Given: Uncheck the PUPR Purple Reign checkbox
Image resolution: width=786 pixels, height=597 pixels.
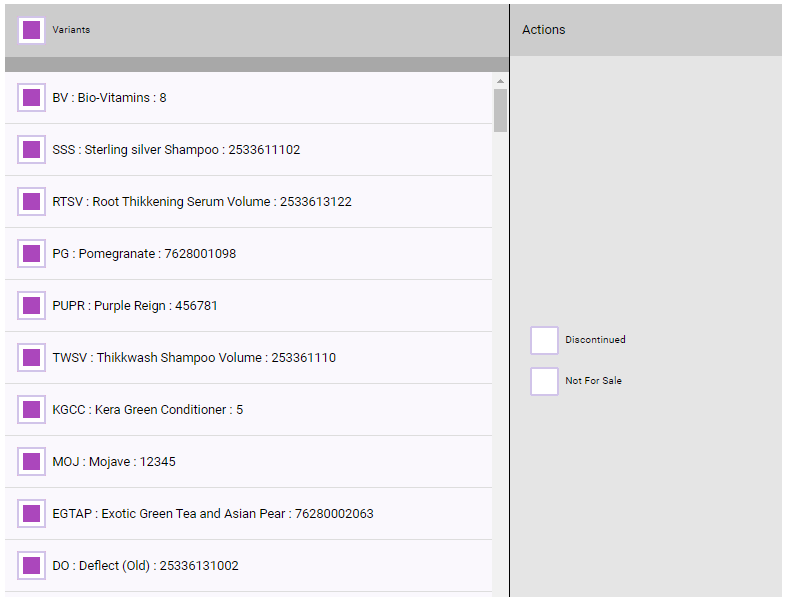Looking at the screenshot, I should click(31, 306).
